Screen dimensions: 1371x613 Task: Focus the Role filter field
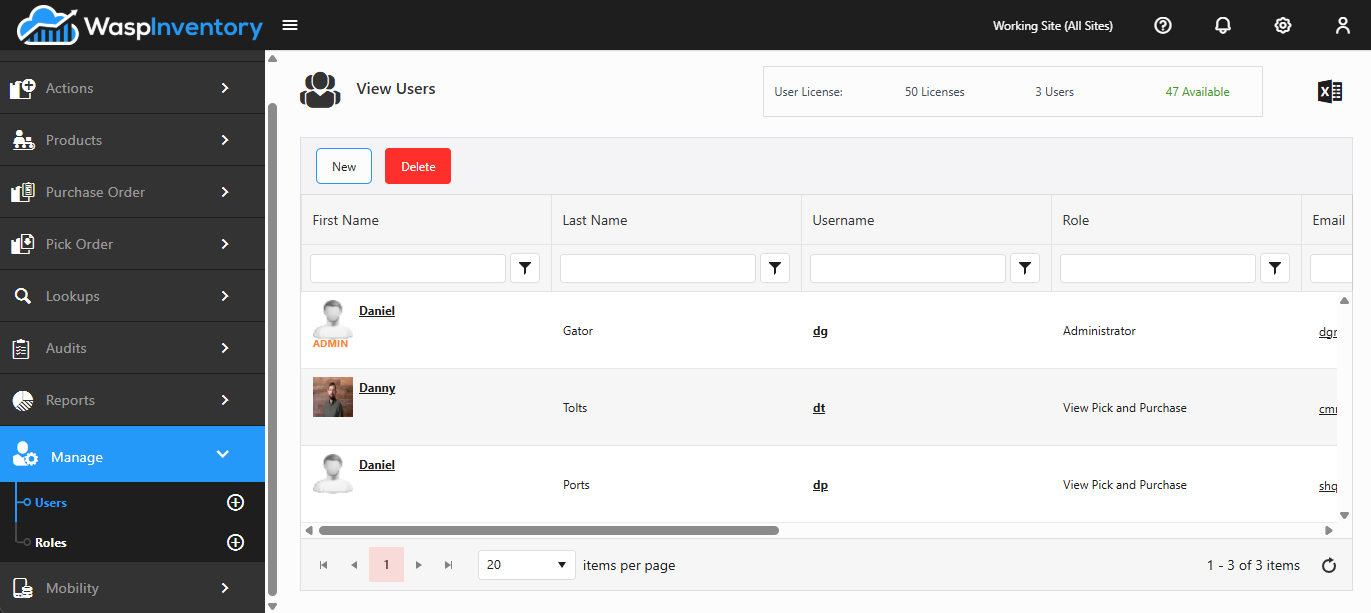pos(1158,268)
